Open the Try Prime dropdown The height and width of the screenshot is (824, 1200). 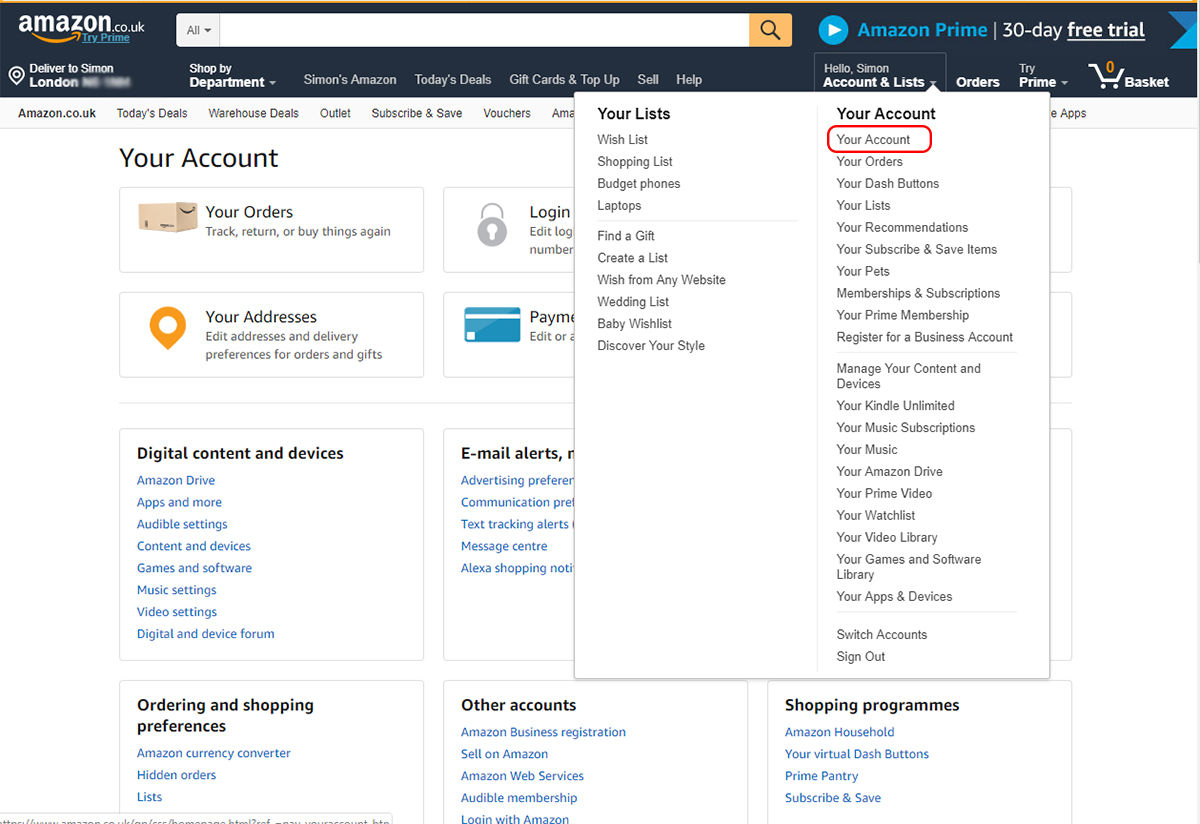[x=1040, y=73]
